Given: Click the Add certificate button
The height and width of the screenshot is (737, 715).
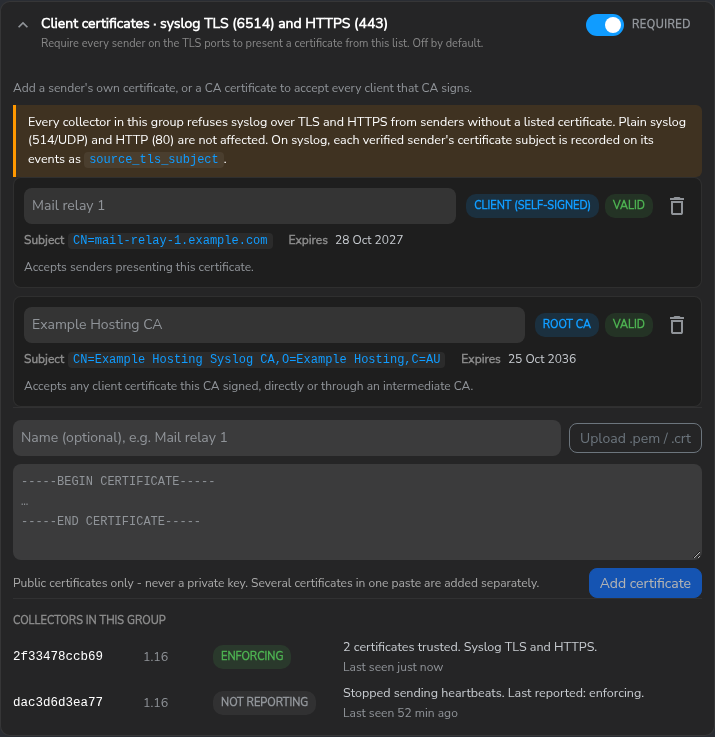Looking at the screenshot, I should [x=645, y=583].
